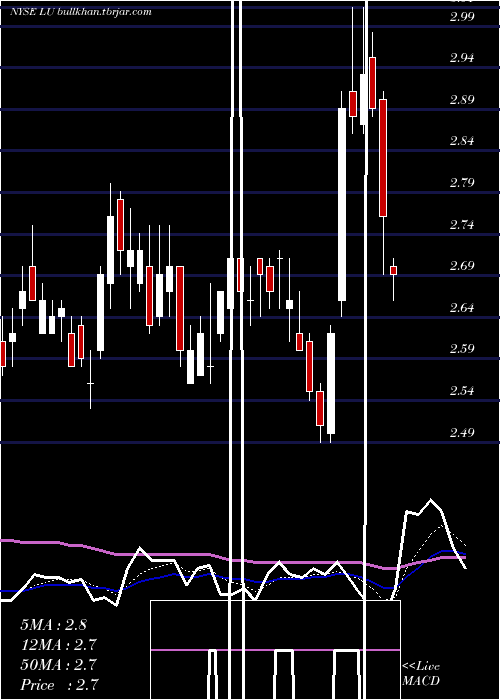Select the 2.69 price axis label
The image size is (500, 700).
coord(462,266)
